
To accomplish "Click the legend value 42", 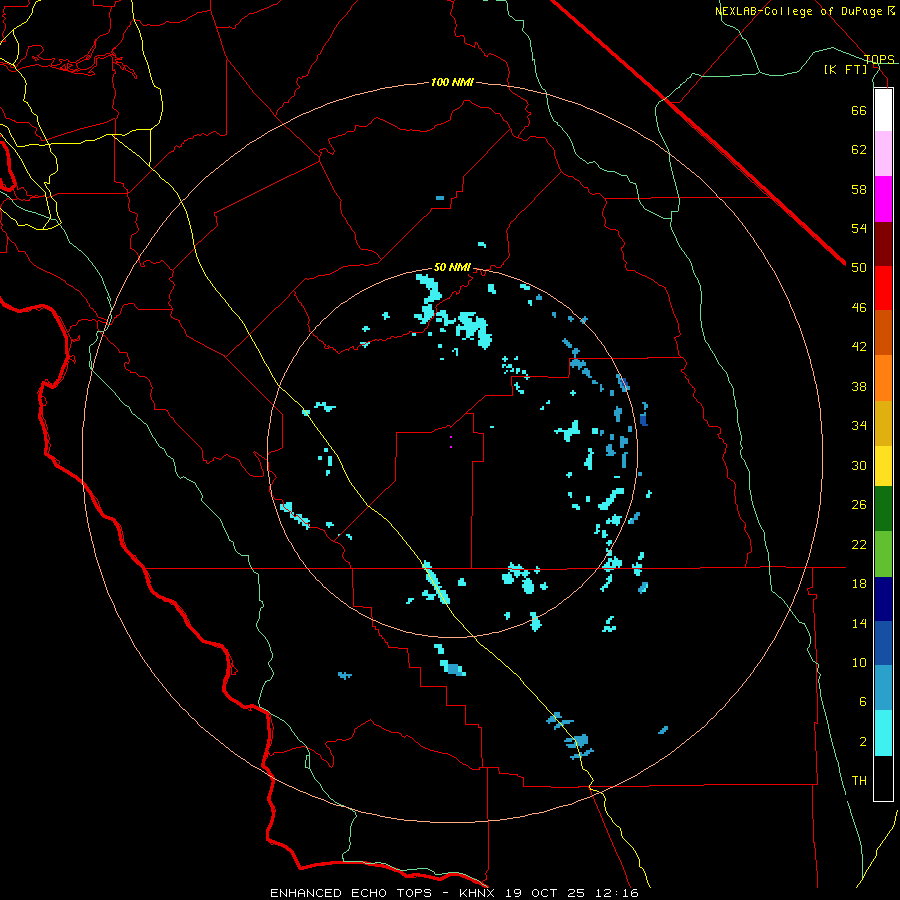I will tap(859, 347).
